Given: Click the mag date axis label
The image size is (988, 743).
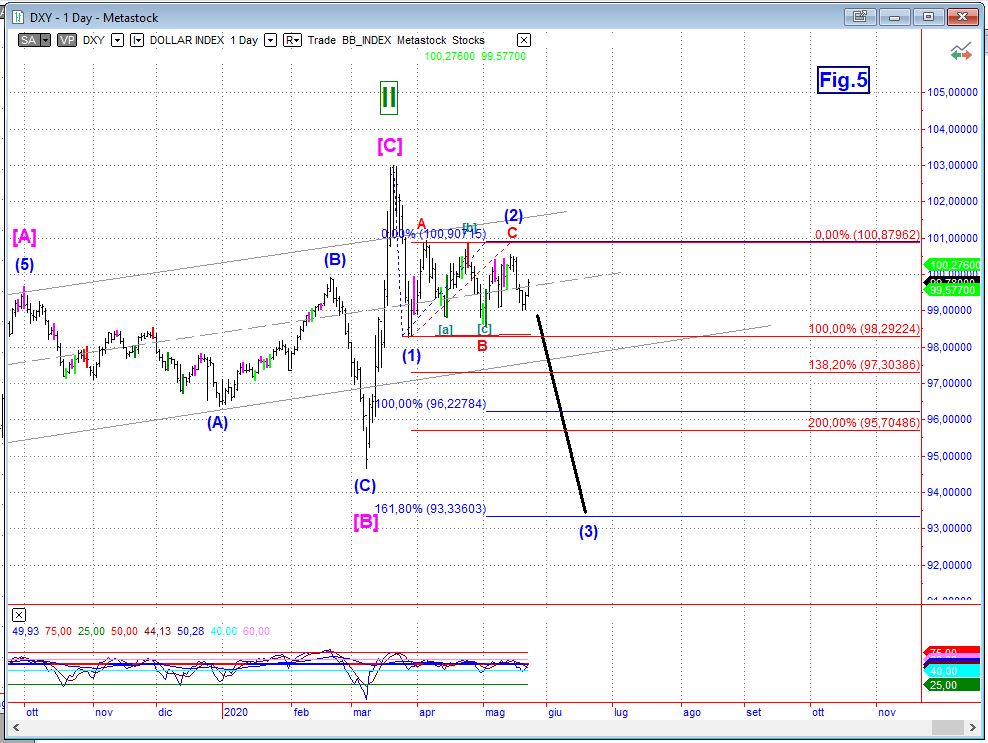Looking at the screenshot, I should (495, 713).
